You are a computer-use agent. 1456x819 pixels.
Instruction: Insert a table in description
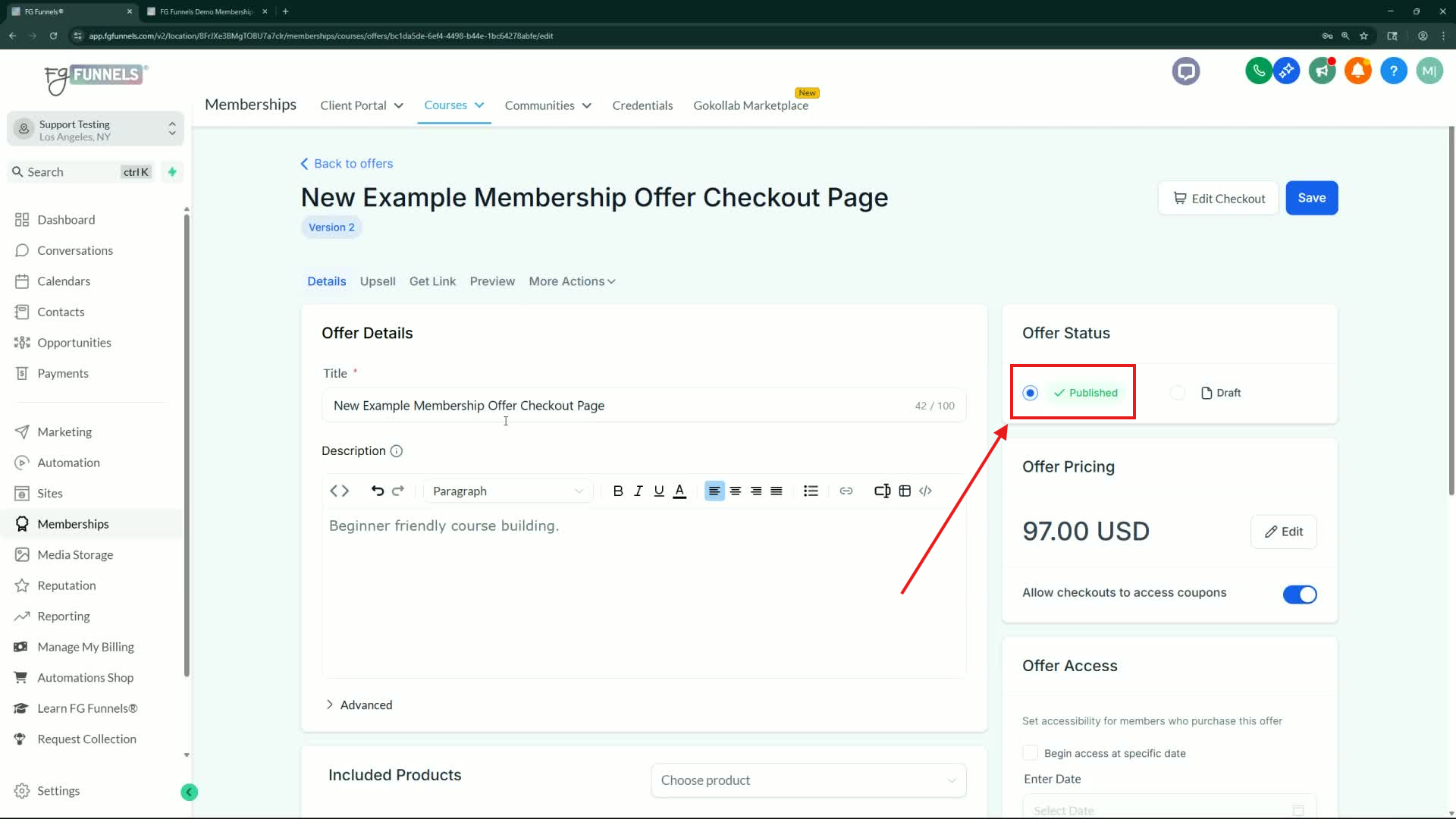click(905, 491)
